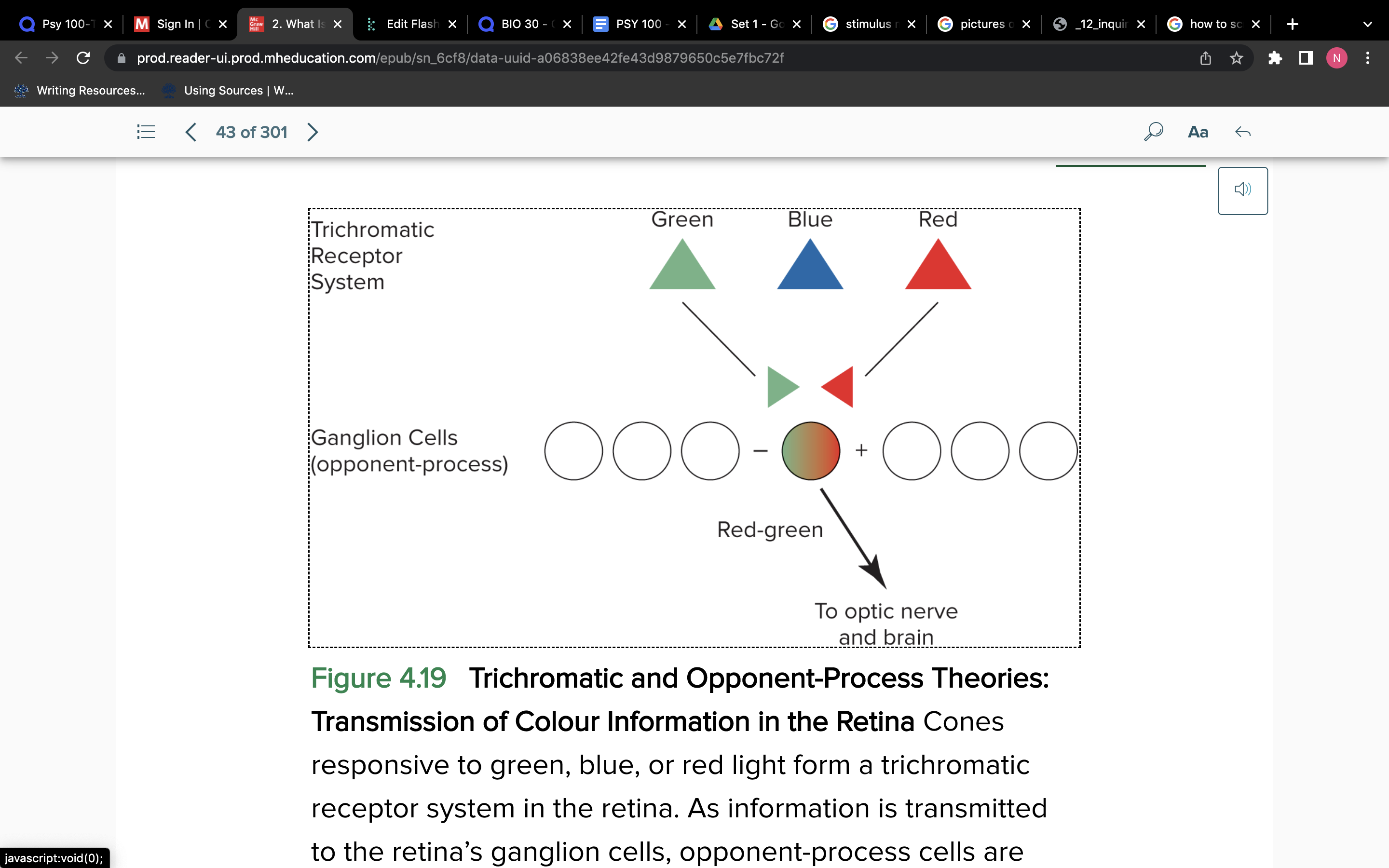The image size is (1389, 868).
Task: Close the BIO 30 tab
Action: click(x=567, y=24)
